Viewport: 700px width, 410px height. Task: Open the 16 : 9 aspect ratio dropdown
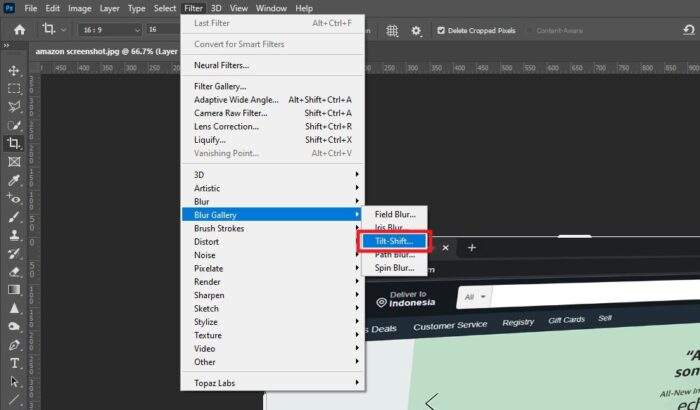(x=110, y=30)
